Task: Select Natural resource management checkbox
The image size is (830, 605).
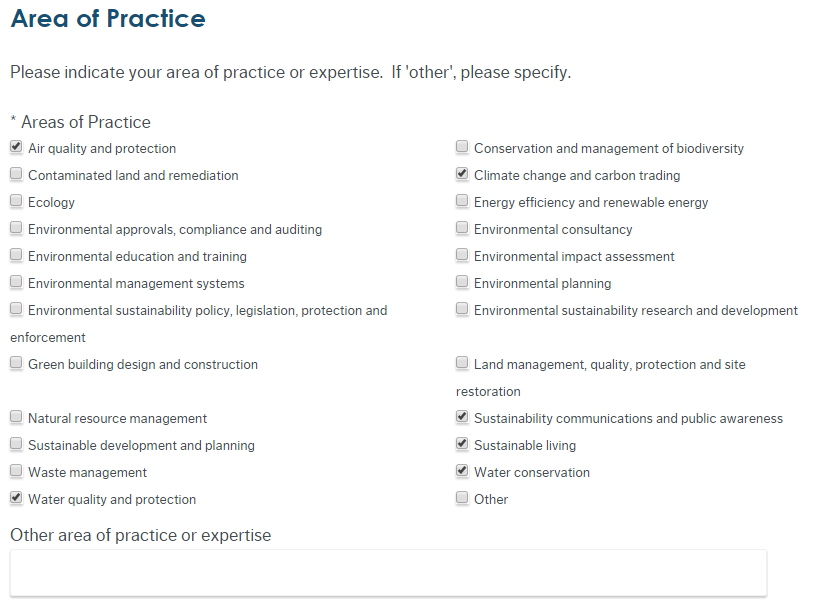Action: (x=16, y=418)
